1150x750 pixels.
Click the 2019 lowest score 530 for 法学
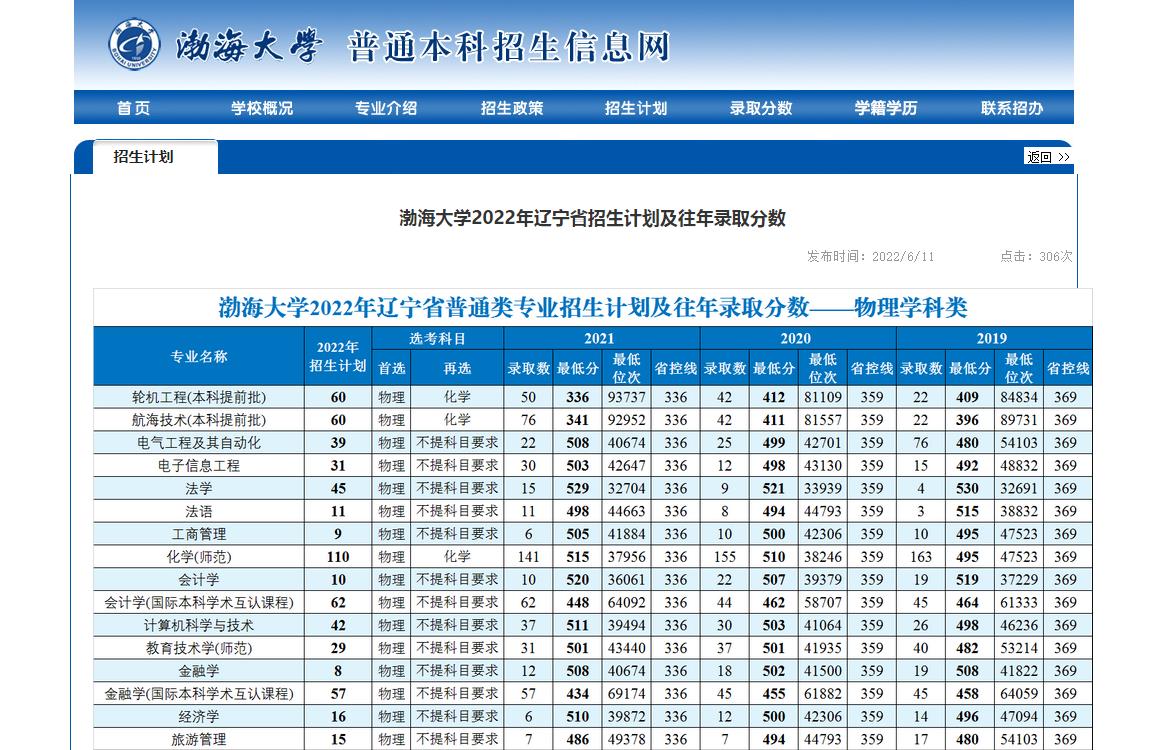click(x=967, y=488)
